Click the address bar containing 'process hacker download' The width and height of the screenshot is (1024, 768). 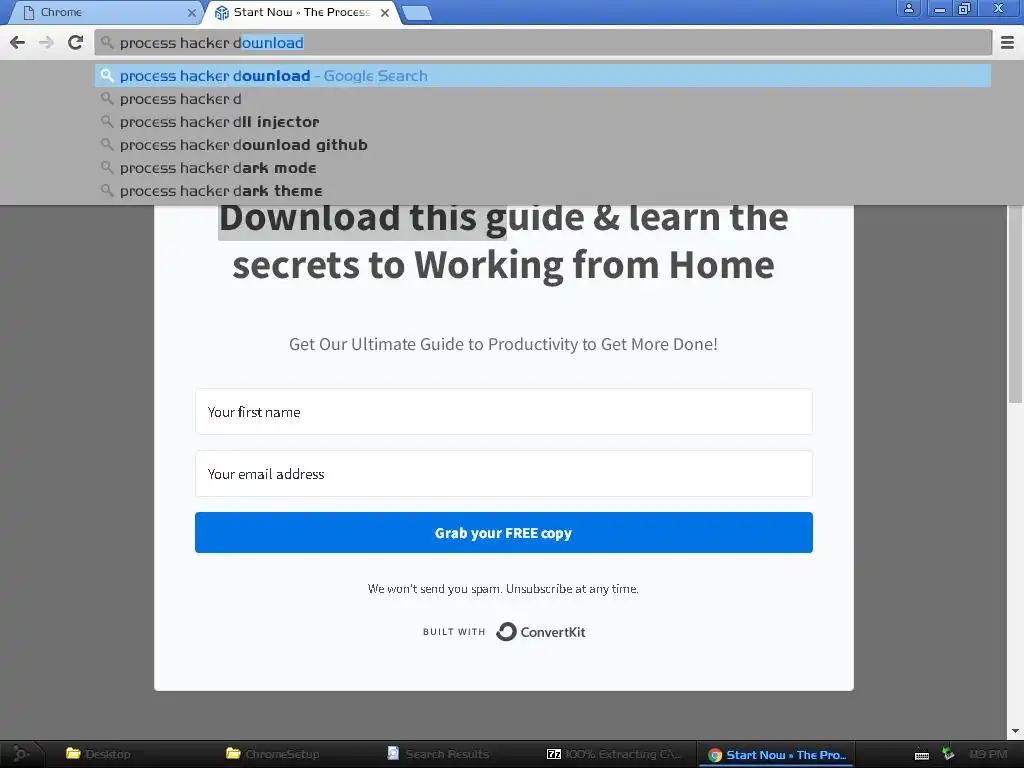click(543, 43)
